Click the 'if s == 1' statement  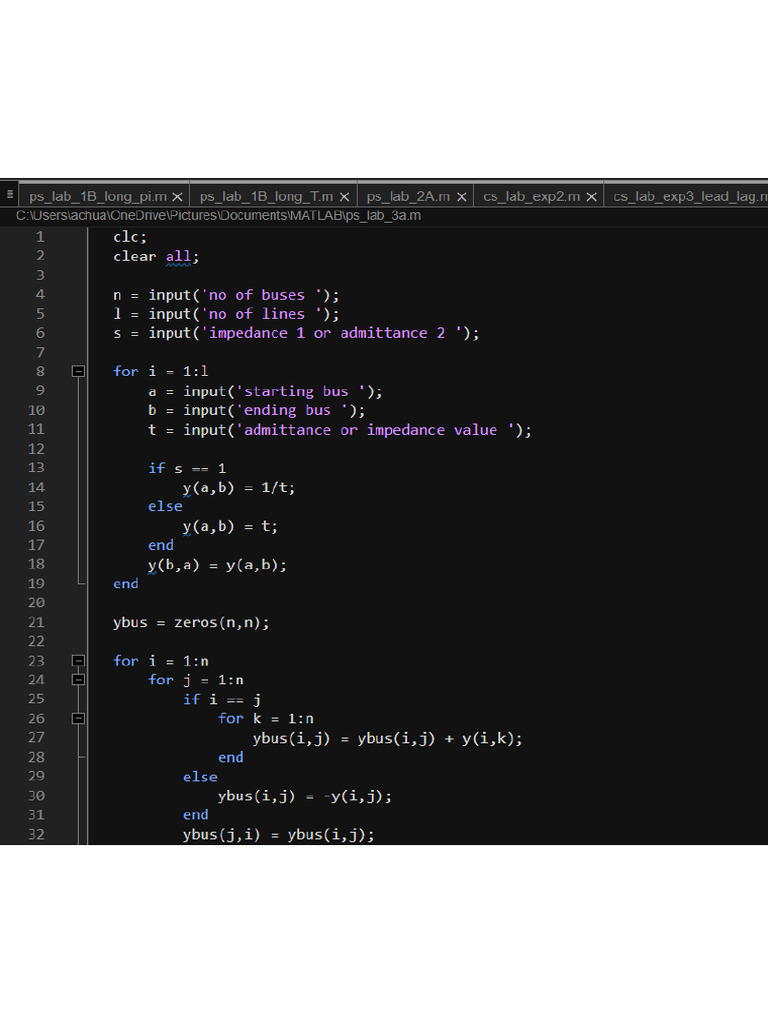187,468
